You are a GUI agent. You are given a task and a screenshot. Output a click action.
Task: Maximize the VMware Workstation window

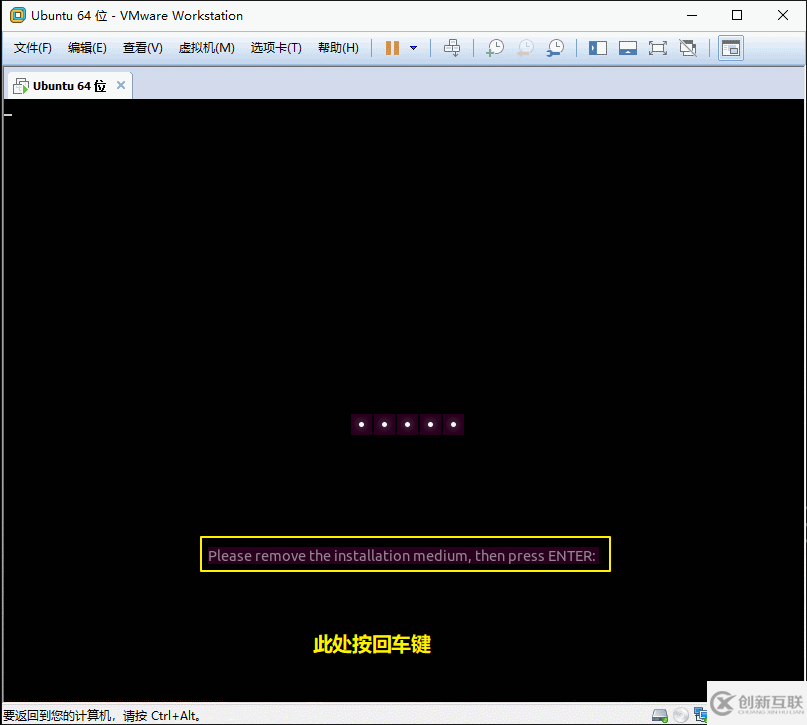tap(737, 15)
